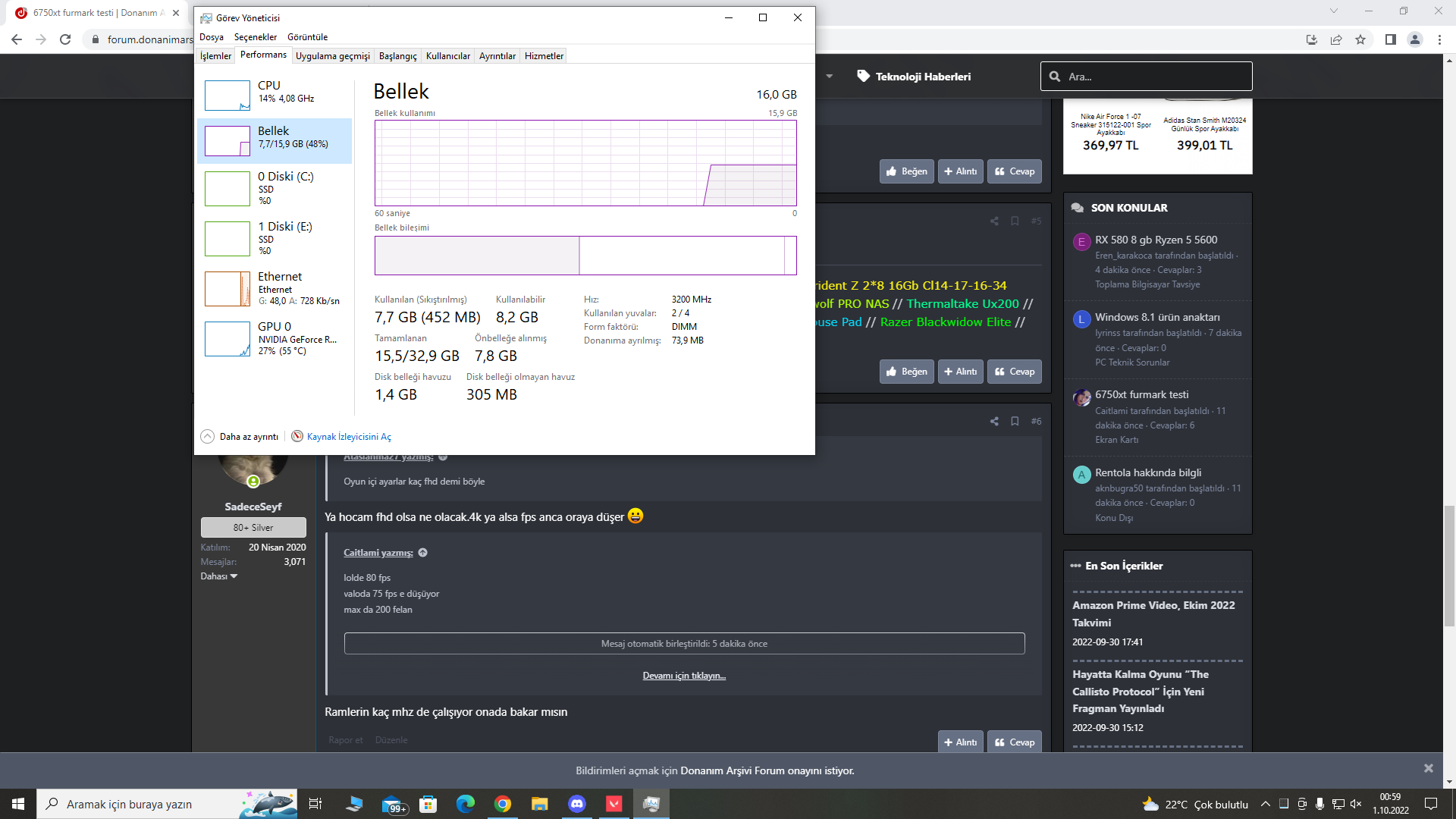Bookmark post #6
The height and width of the screenshot is (819, 1456).
pyautogui.click(x=1015, y=422)
